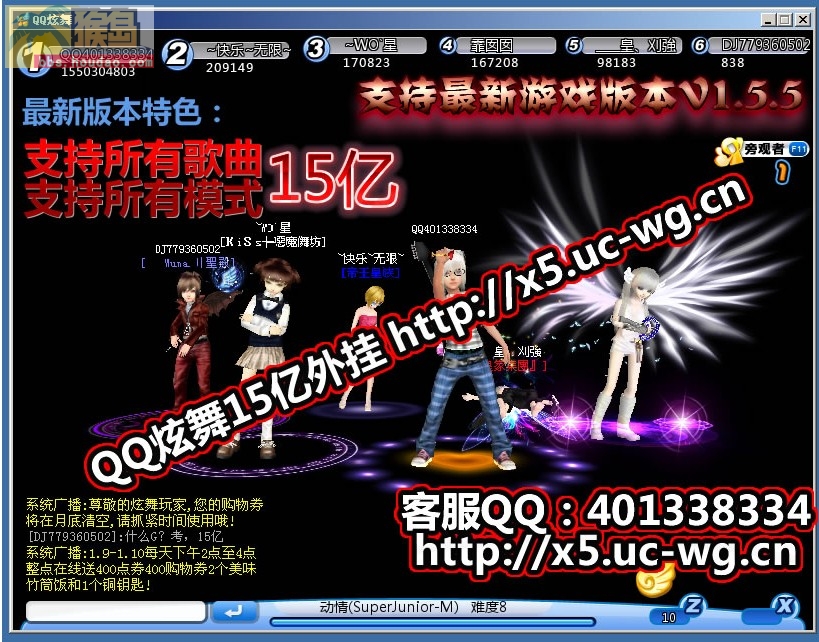
Task: Send chat with the arrow button
Action: point(235,611)
